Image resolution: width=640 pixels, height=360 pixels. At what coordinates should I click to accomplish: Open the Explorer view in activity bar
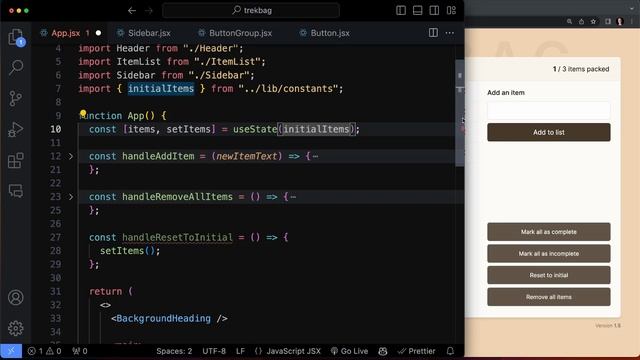pyautogui.click(x=16, y=38)
